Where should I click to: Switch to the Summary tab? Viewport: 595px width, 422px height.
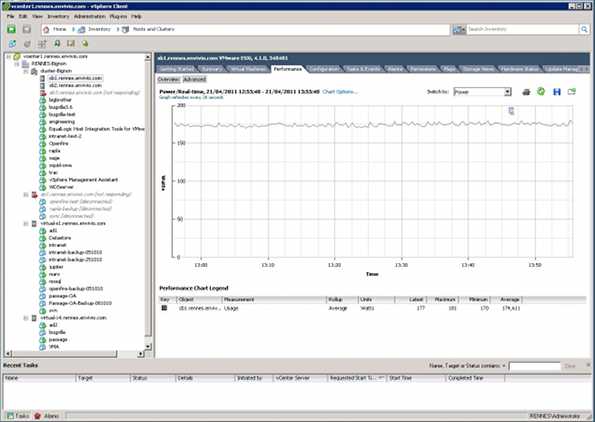(211, 69)
